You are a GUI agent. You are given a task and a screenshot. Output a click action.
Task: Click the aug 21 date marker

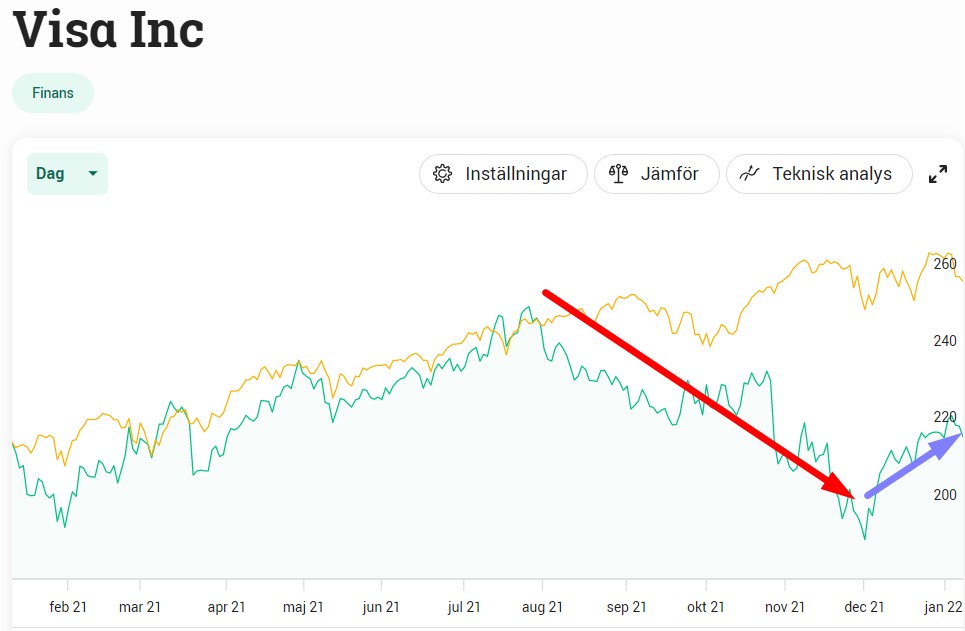tap(542, 606)
